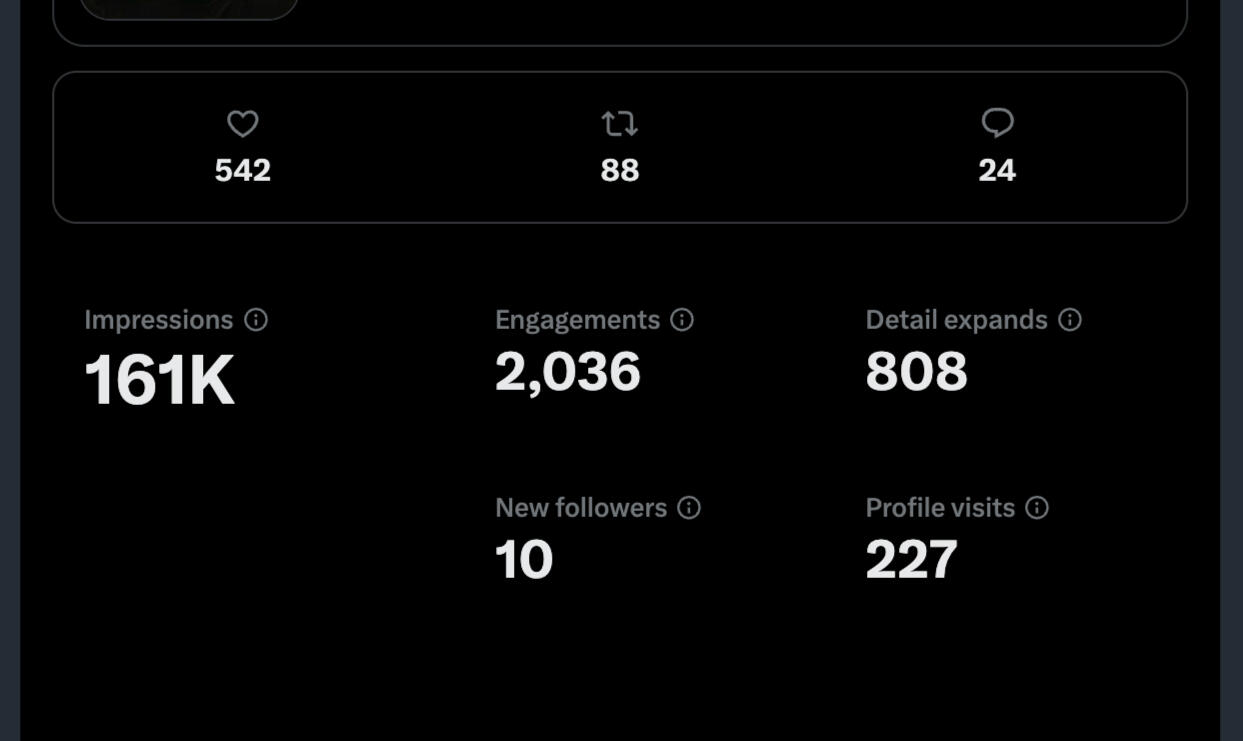
Task: Click the heart likes icon
Action: point(243,124)
